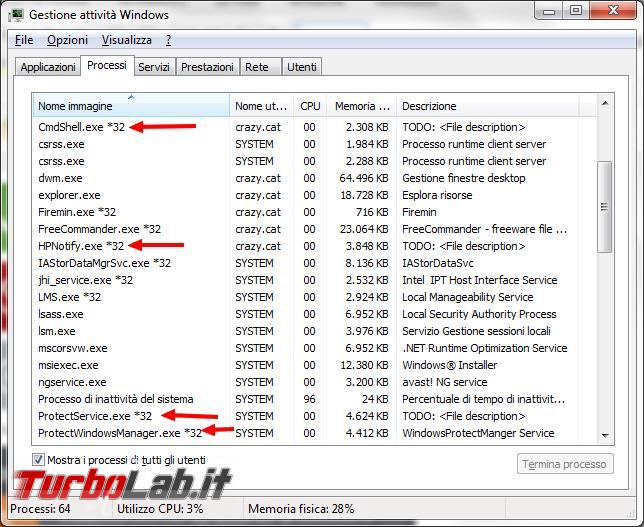This screenshot has width=644, height=527.
Task: Click the 64.496 KB memory value
Action: (x=364, y=178)
